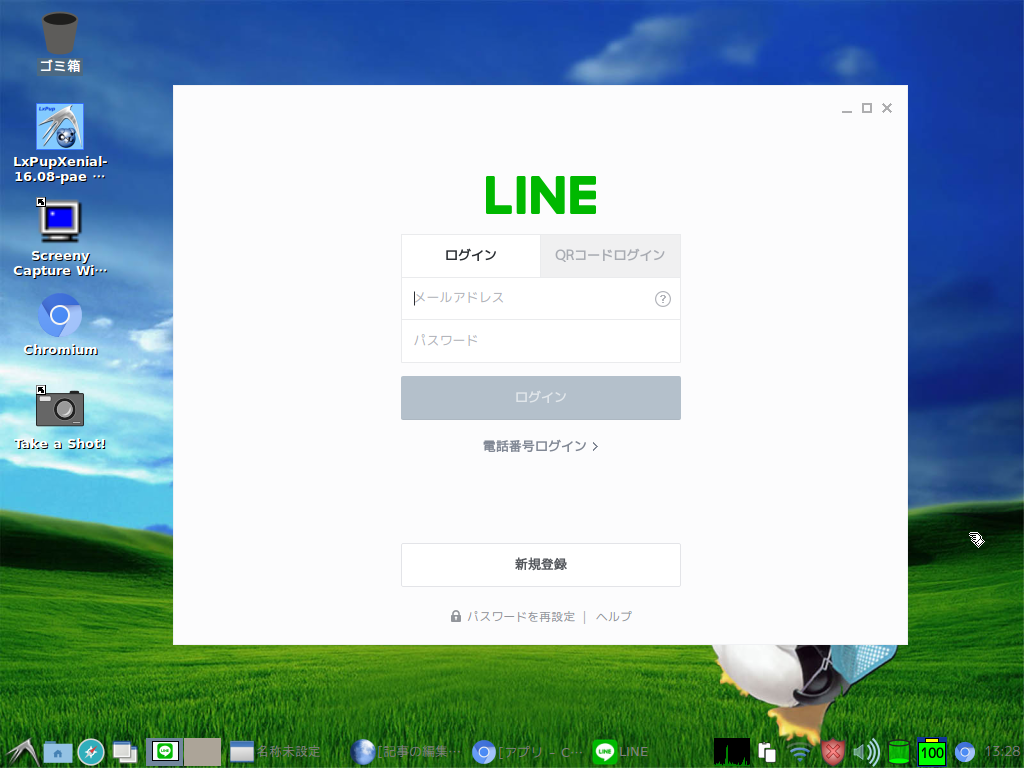Click the 新規登録 button
Screen dimensions: 1024x768
point(541,565)
